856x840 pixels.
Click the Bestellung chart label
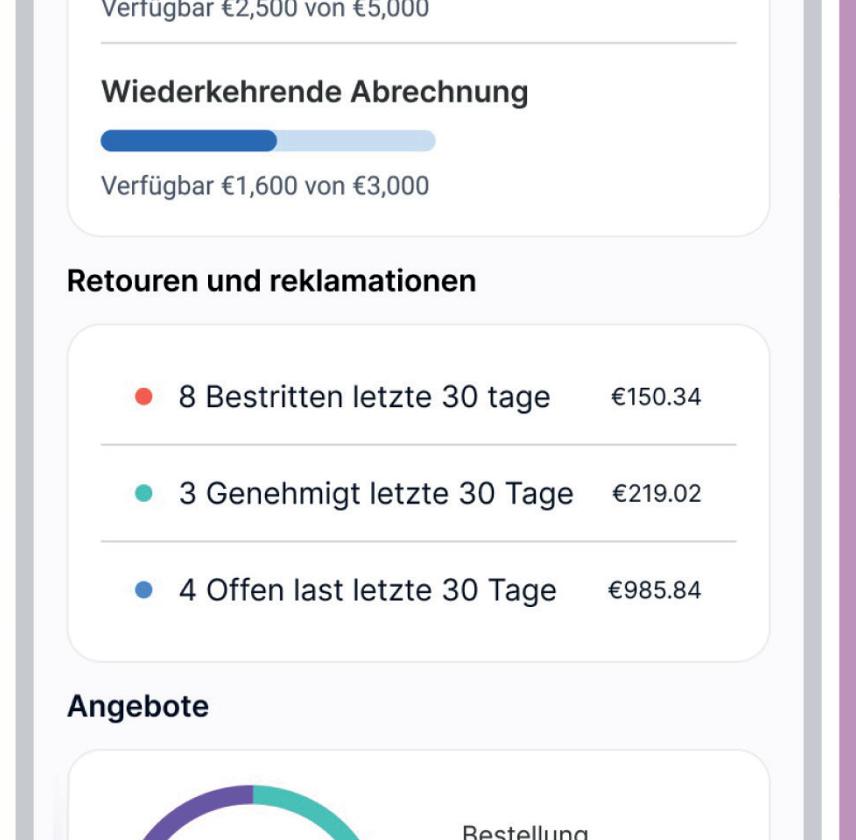[524, 832]
